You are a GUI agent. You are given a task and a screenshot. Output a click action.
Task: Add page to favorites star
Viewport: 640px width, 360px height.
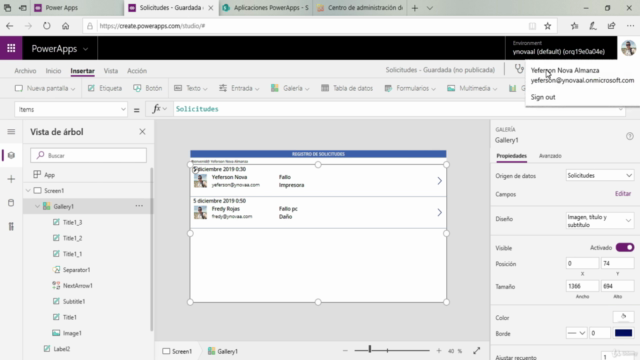(548, 26)
